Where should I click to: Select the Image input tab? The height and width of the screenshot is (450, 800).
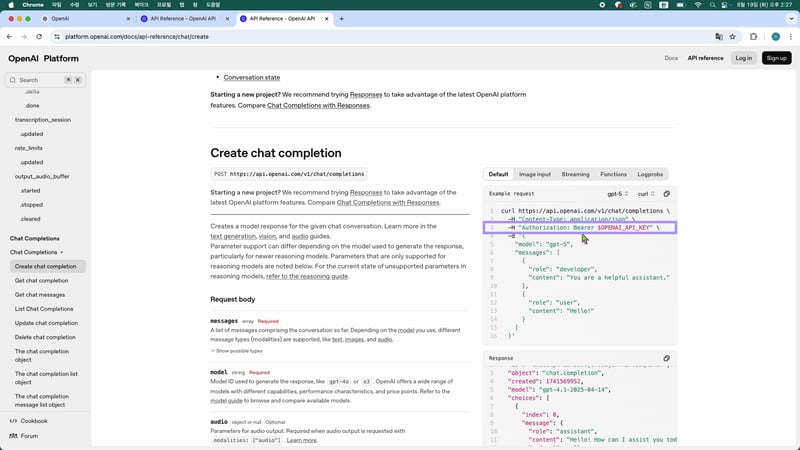[535, 174]
